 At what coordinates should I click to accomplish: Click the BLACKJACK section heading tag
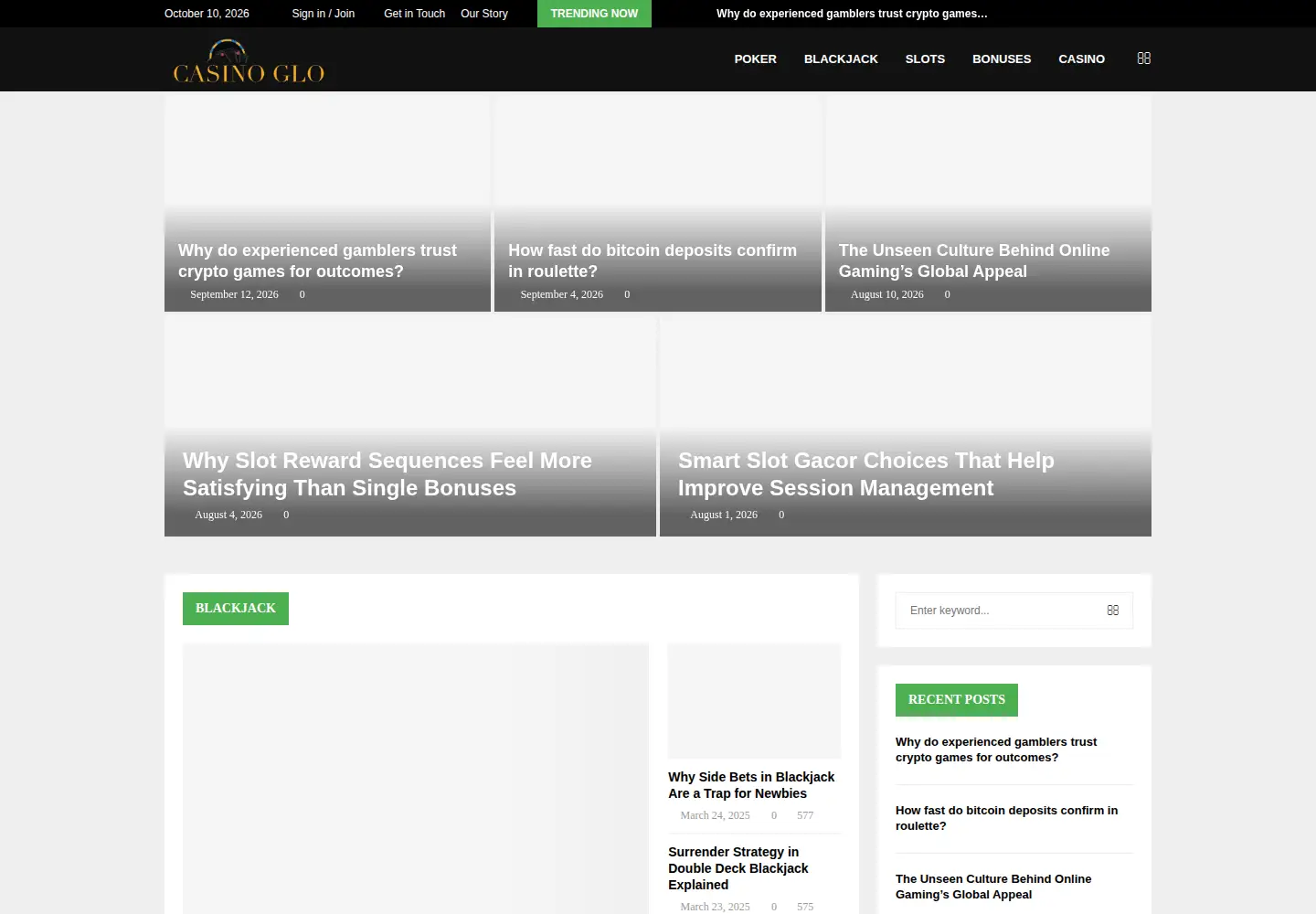(x=236, y=609)
